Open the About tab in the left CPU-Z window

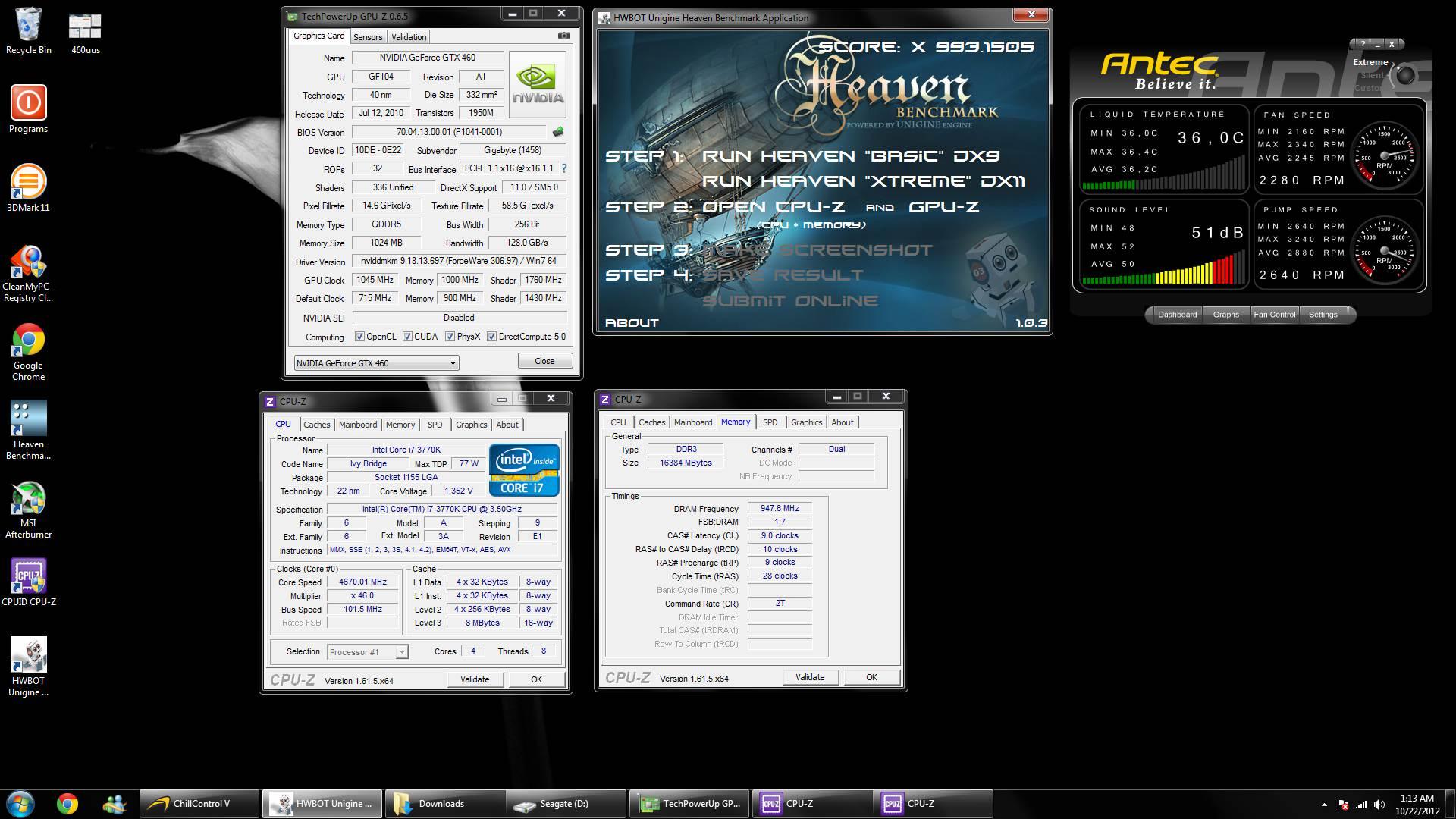pos(507,425)
